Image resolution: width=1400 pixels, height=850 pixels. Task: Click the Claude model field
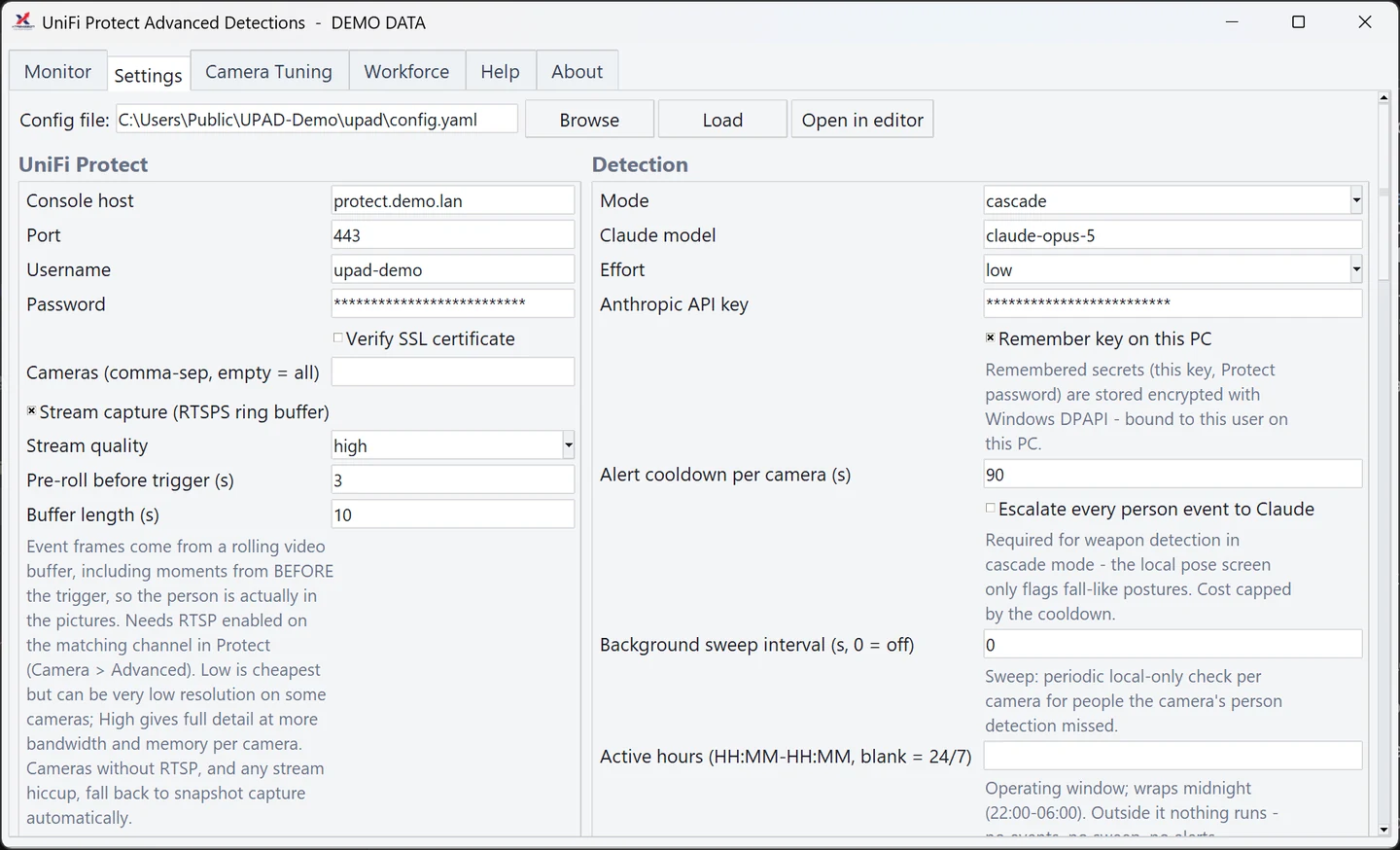(1172, 235)
